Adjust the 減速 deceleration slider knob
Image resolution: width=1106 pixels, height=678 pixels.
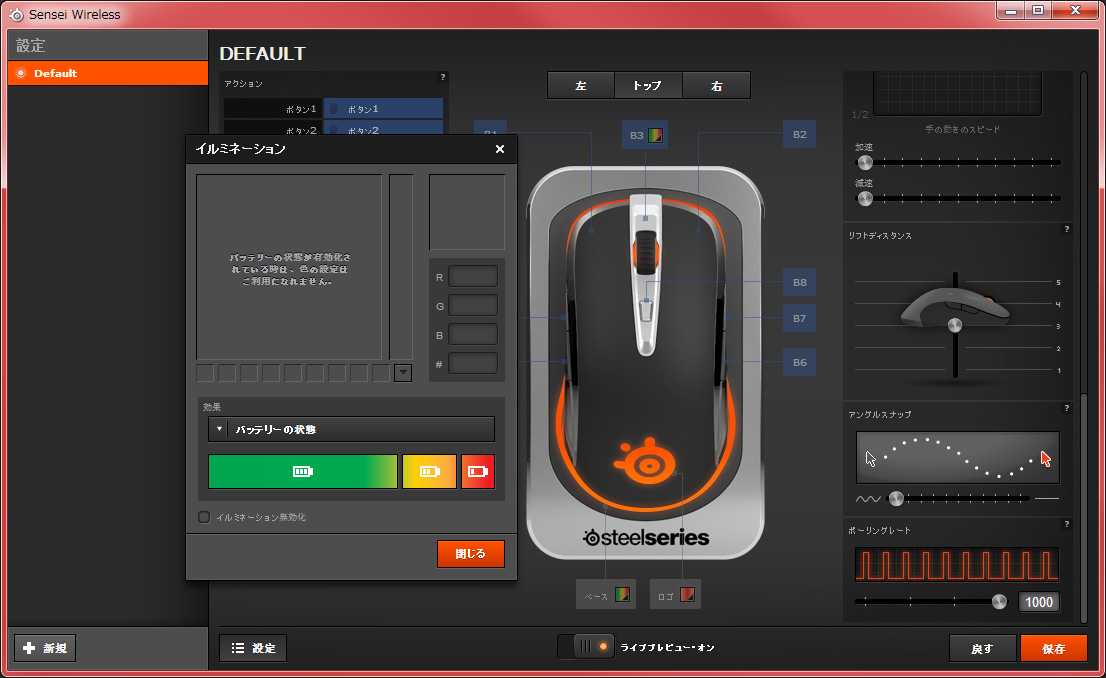865,199
